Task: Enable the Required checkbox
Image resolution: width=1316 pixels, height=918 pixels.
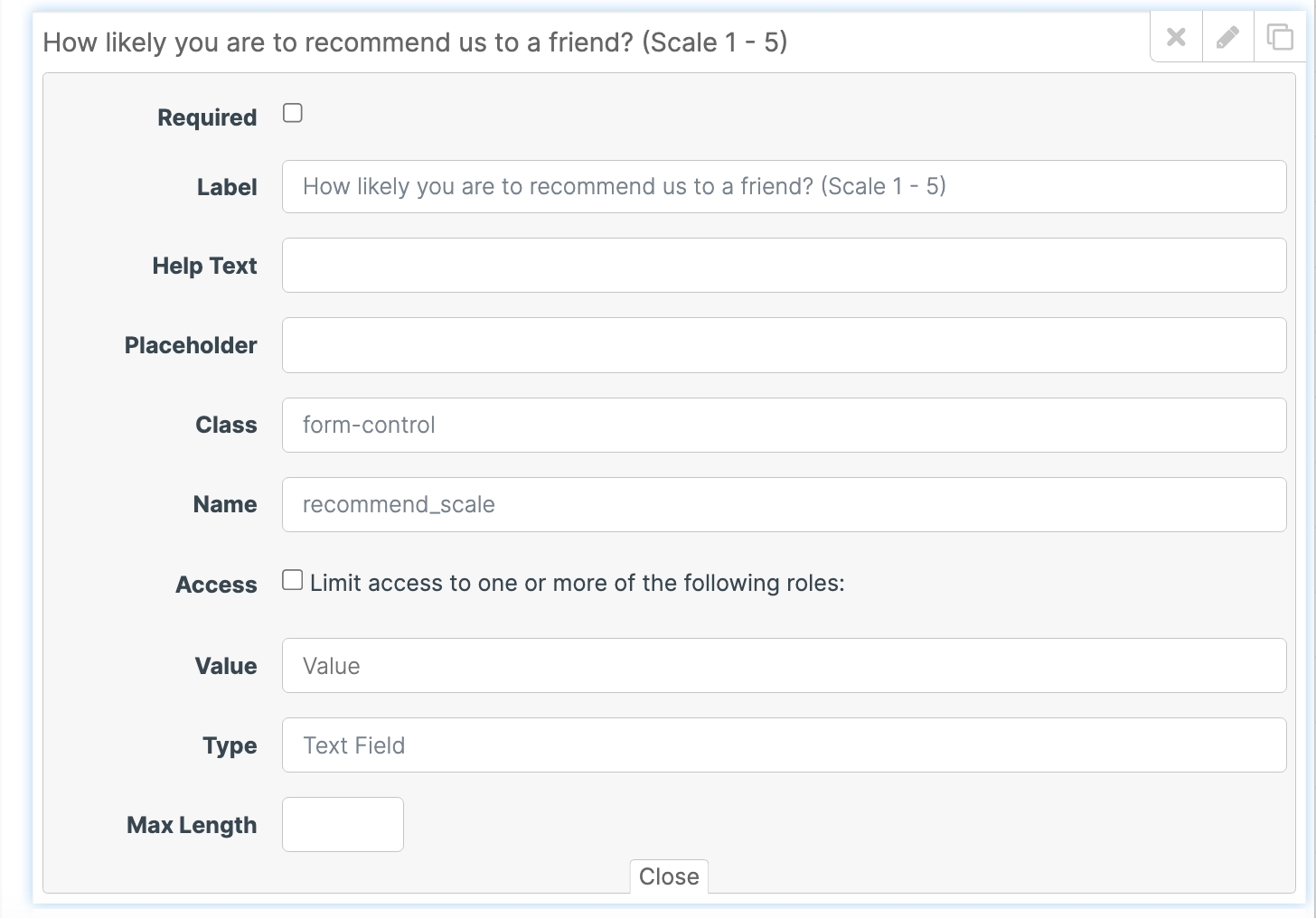Action: (x=293, y=113)
